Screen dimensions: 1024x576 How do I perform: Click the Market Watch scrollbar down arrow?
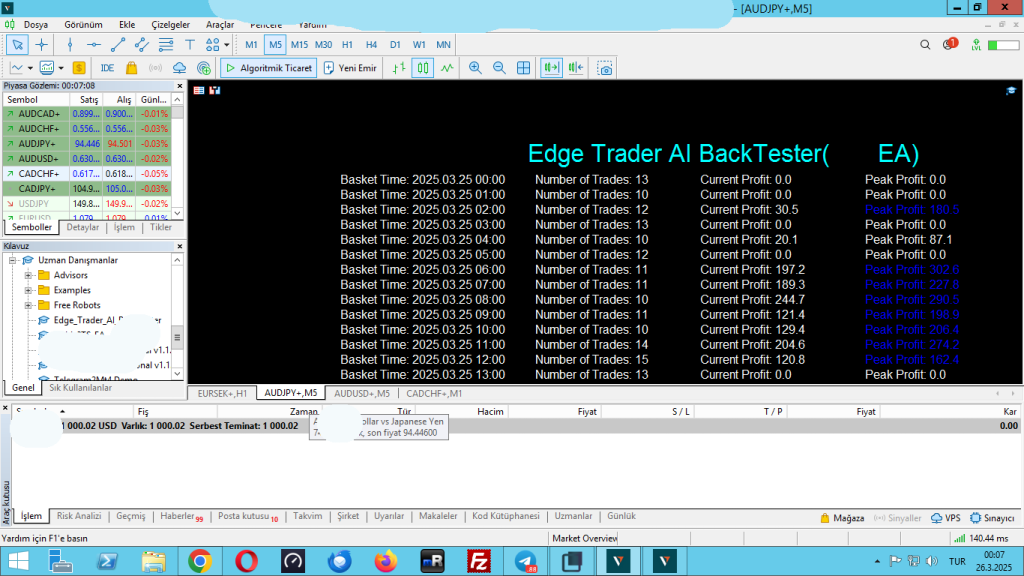(177, 213)
